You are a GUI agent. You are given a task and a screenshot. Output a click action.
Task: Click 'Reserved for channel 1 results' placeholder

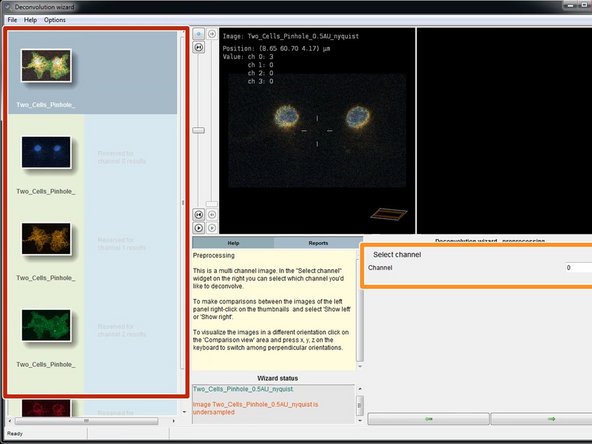tap(122, 244)
